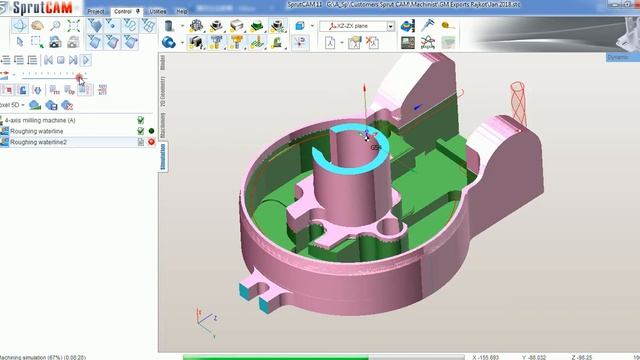Select the Simulation side tab
The image size is (640, 360).
(163, 157)
